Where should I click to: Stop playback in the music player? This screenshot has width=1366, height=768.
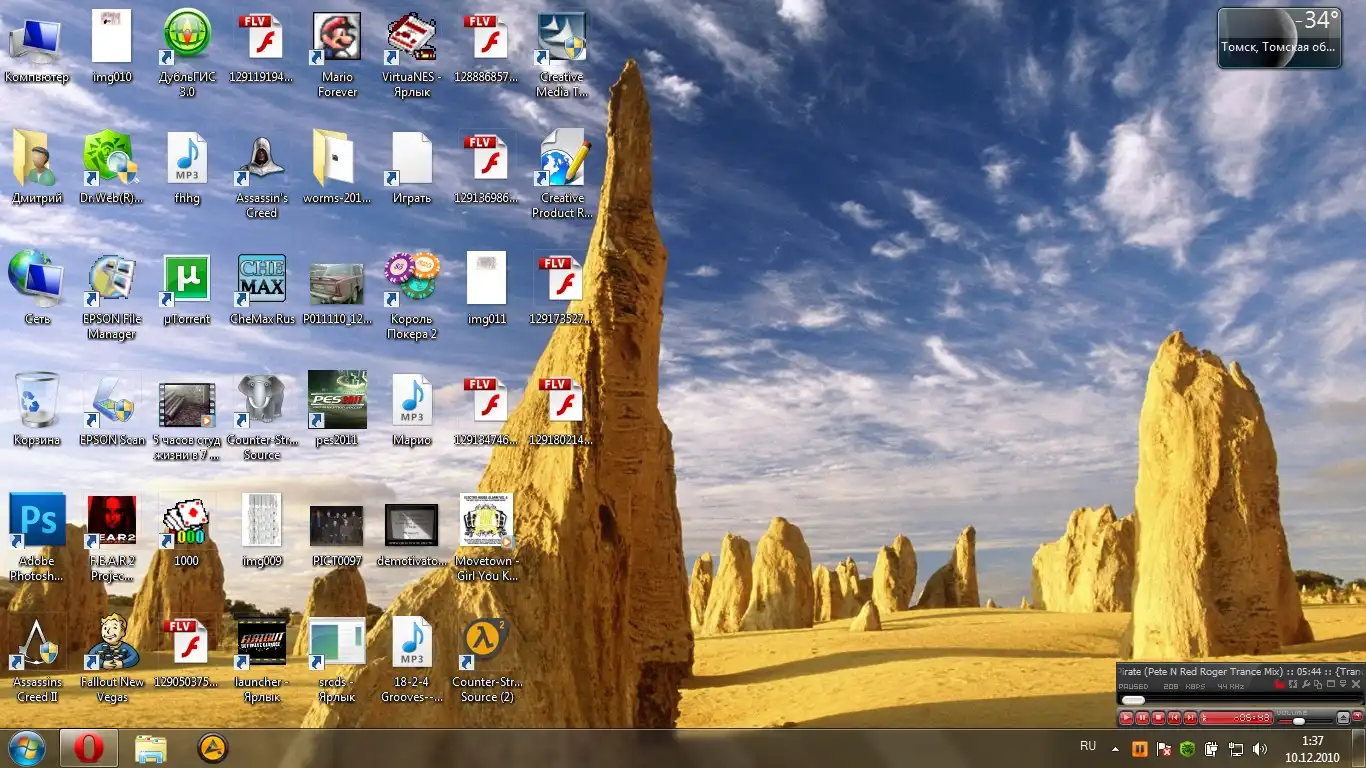coord(1158,718)
